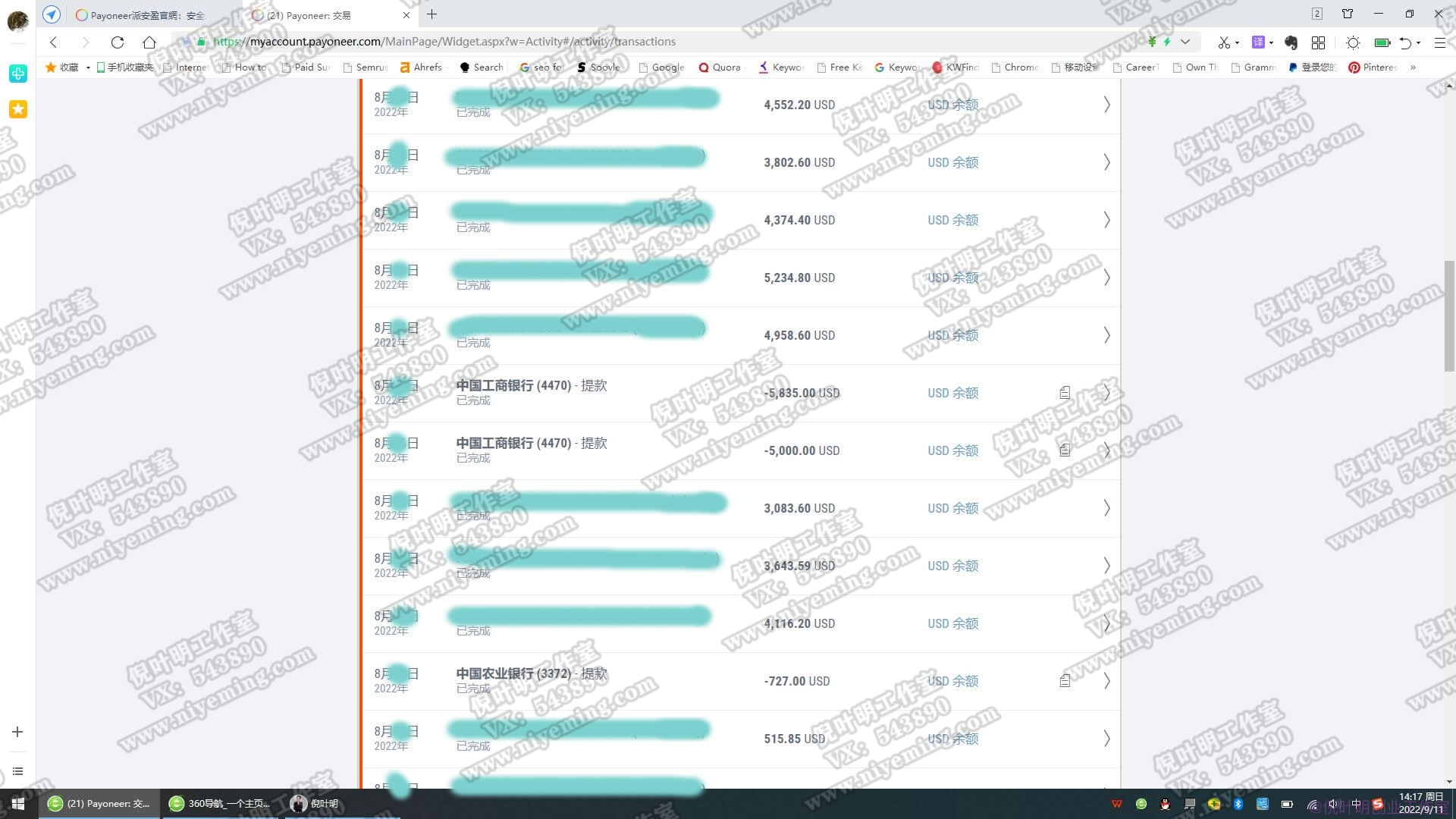
Task: Toggle the document icon for -727.00 row
Action: pos(1065,681)
